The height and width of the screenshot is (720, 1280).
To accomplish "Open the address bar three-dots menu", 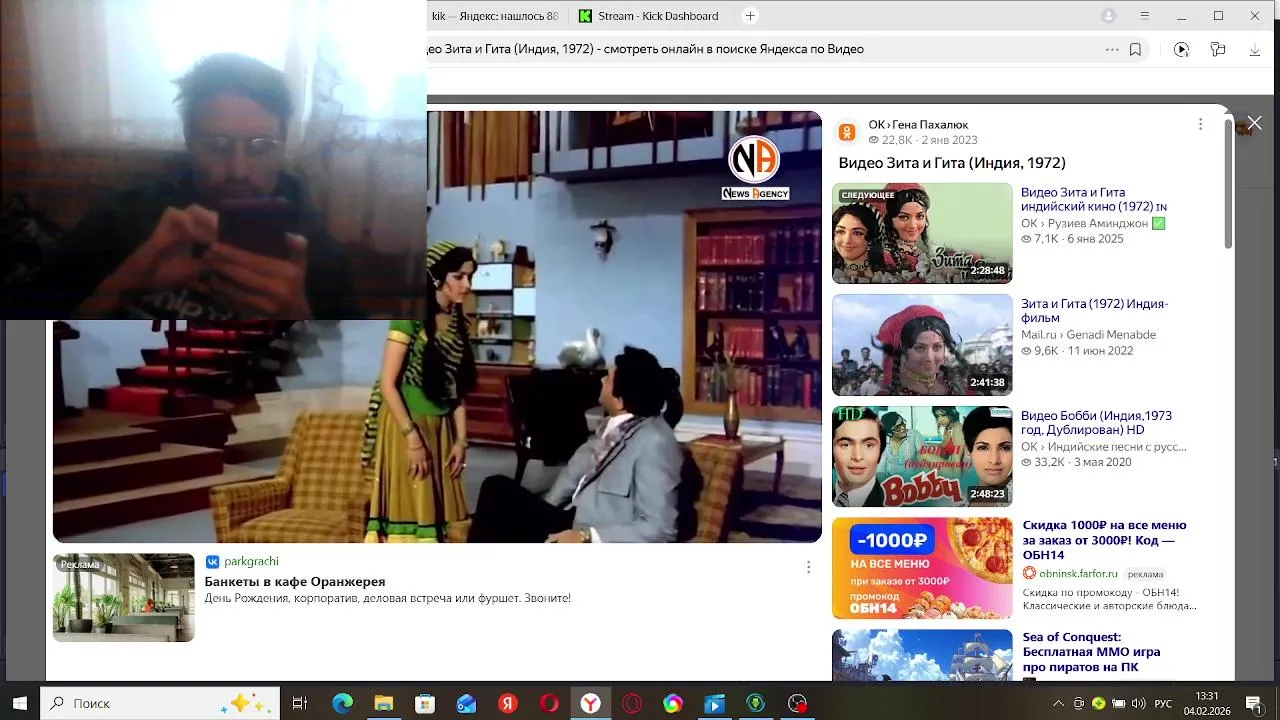I will coord(1112,49).
